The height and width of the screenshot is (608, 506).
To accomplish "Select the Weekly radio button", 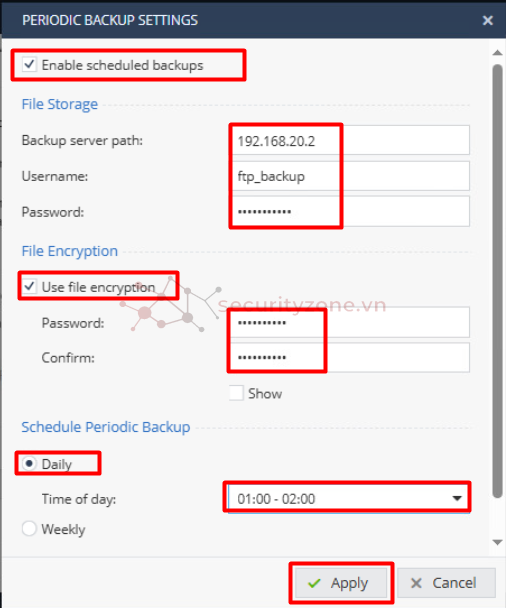I will point(29,529).
